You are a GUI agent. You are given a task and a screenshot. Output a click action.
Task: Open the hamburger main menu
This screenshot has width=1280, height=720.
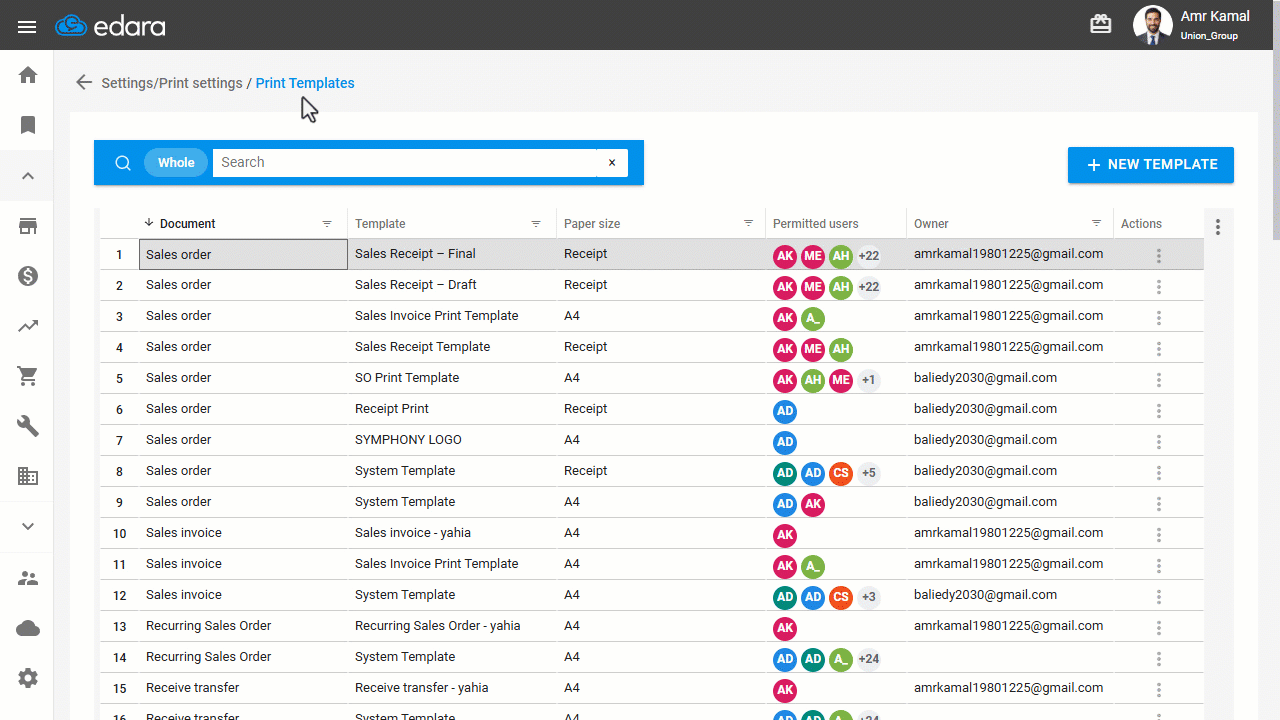pyautogui.click(x=27, y=26)
